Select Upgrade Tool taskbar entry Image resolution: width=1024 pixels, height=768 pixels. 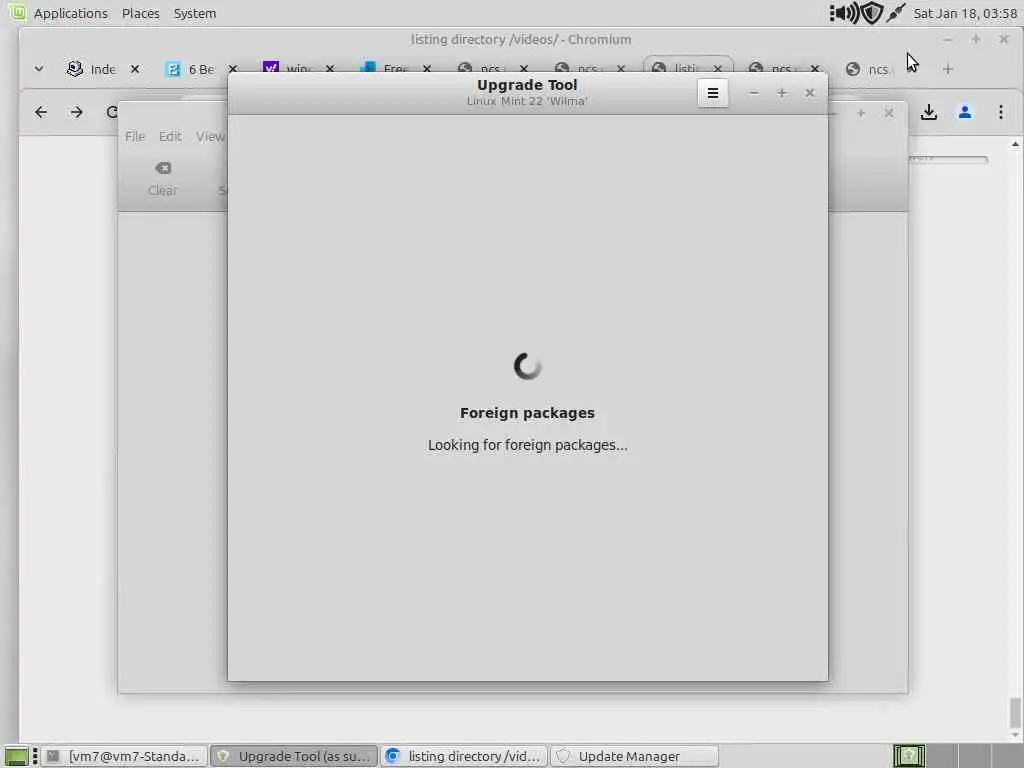click(x=295, y=756)
